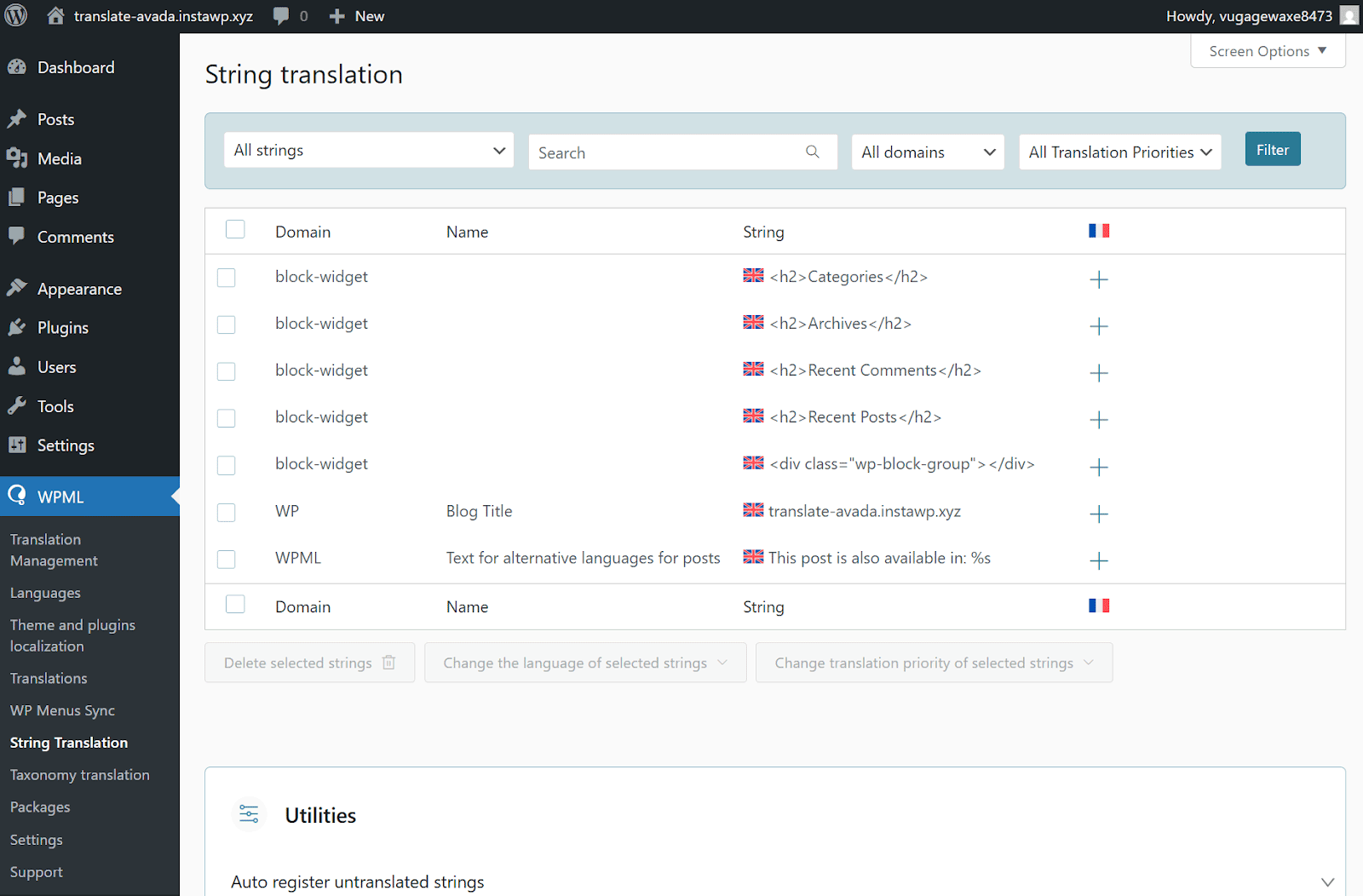Add translation for wp-block-group div plus icon

click(x=1099, y=467)
